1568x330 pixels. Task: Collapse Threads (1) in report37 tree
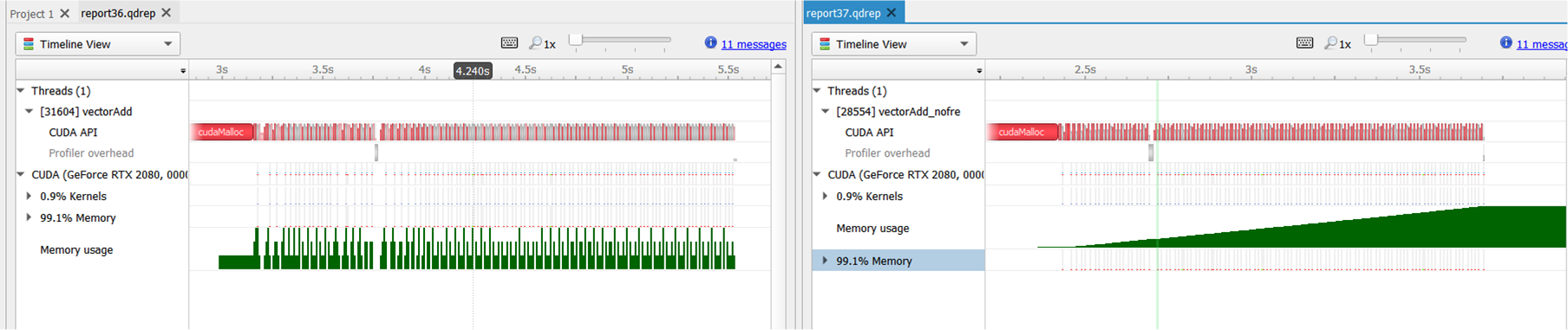(x=817, y=90)
